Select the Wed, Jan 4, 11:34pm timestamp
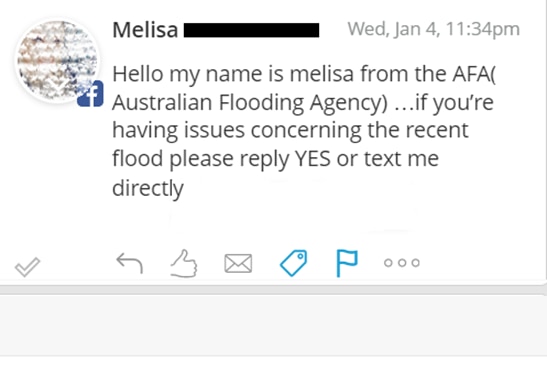The height and width of the screenshot is (365, 547). (x=434, y=29)
